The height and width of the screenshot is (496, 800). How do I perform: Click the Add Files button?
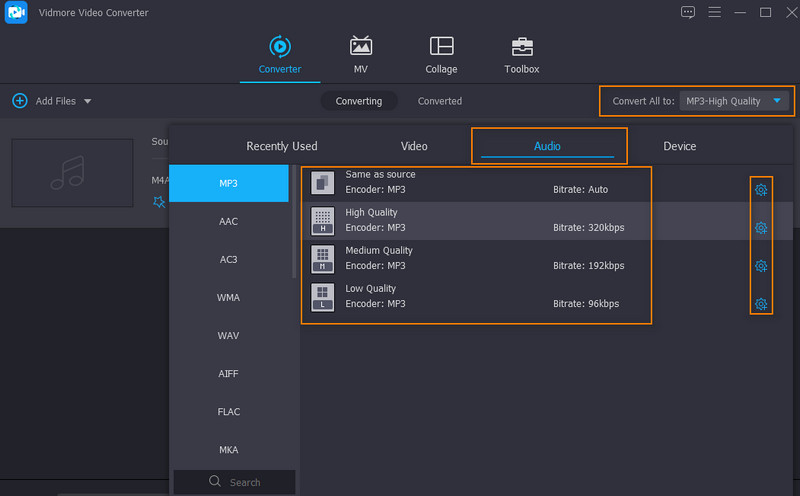point(43,101)
